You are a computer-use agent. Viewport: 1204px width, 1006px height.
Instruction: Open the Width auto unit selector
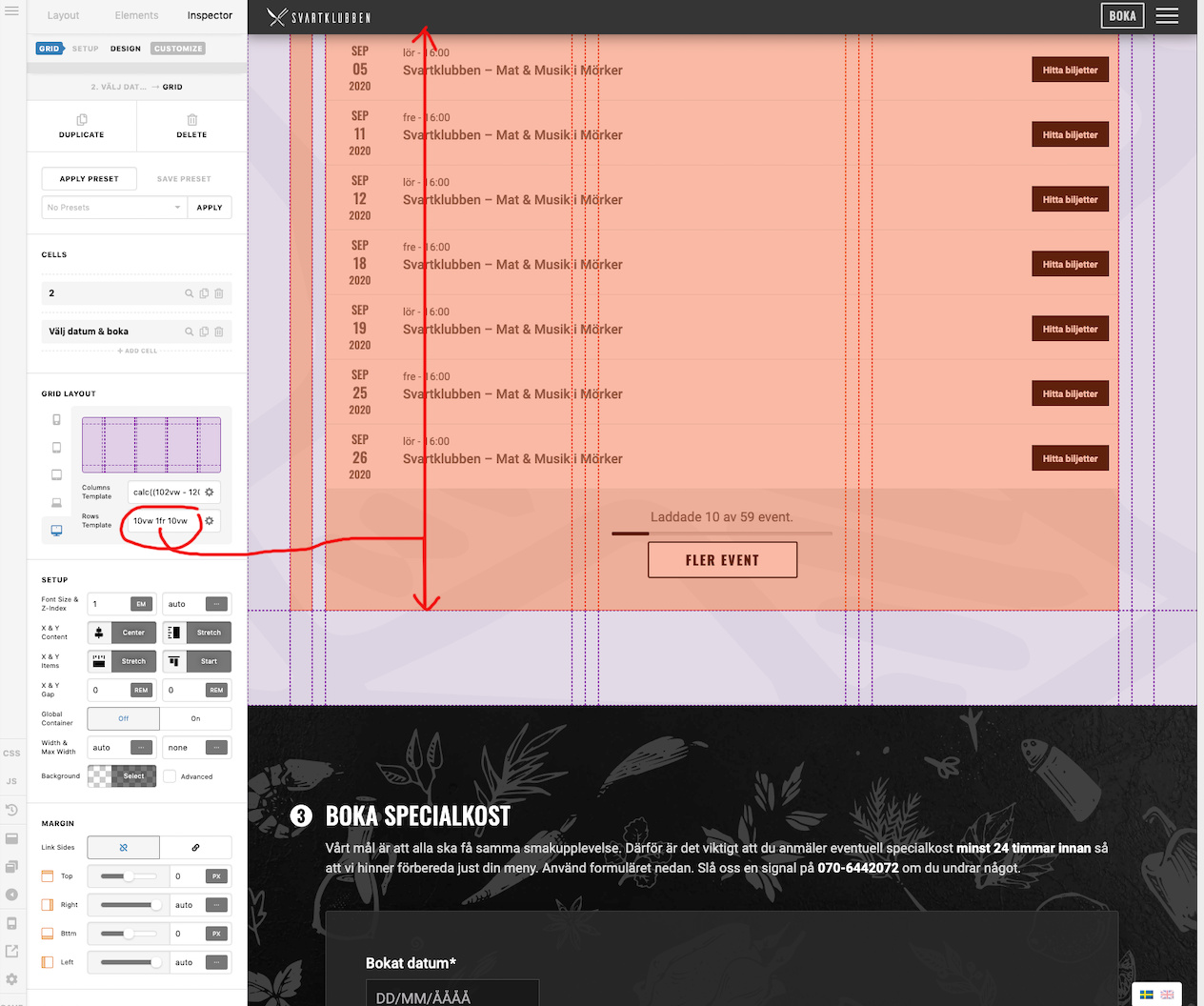pyautogui.click(x=141, y=748)
